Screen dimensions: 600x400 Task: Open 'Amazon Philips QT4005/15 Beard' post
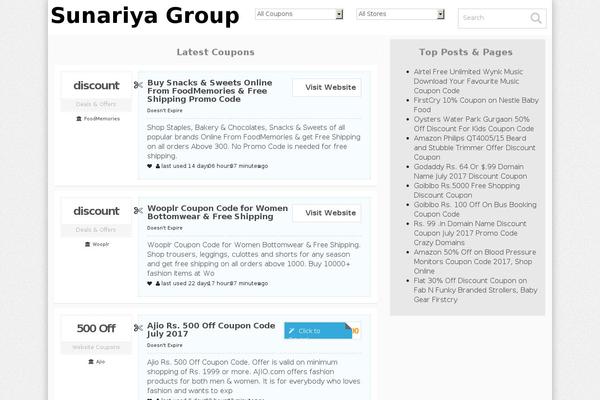tap(474, 148)
